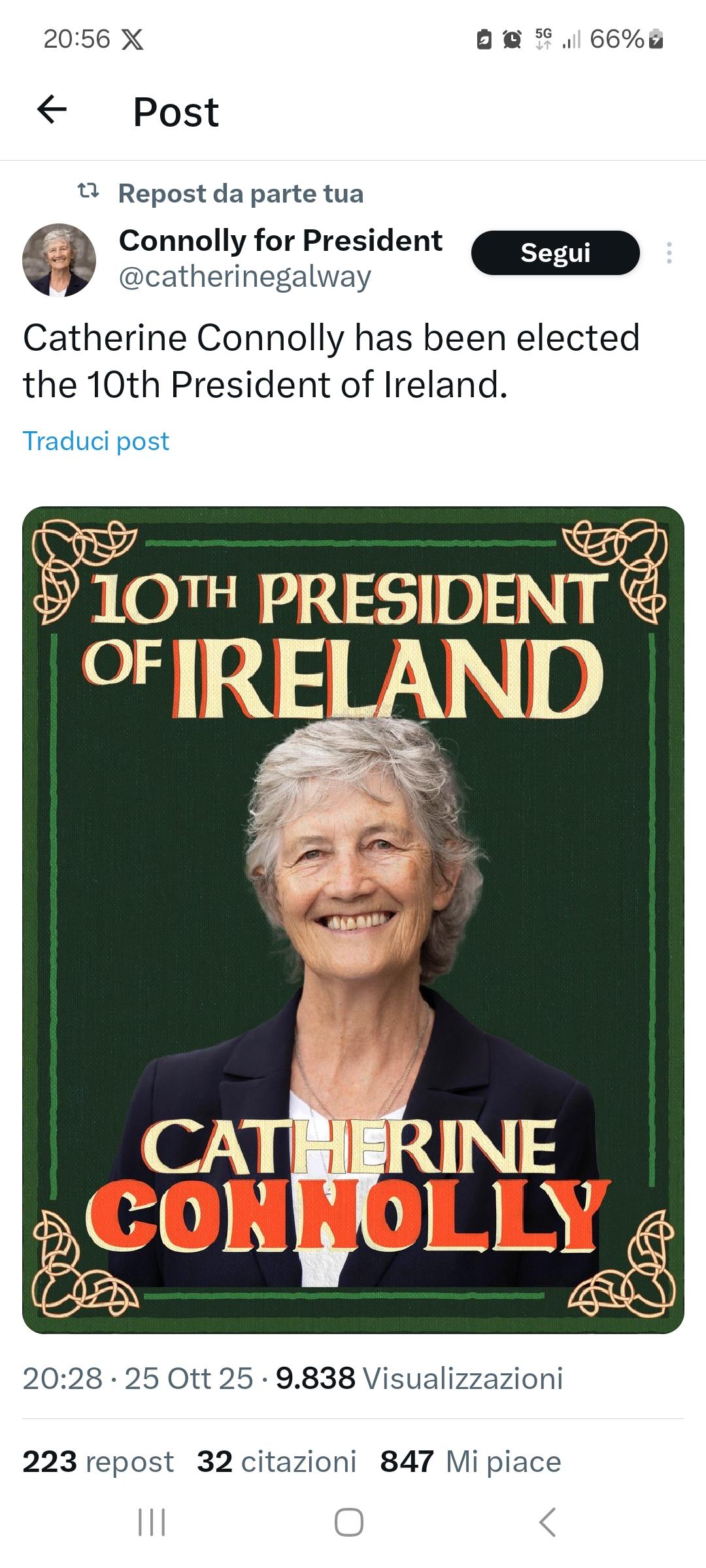View the 223 repost list
Image resolution: width=706 pixels, height=1568 pixels.
coord(98,1462)
